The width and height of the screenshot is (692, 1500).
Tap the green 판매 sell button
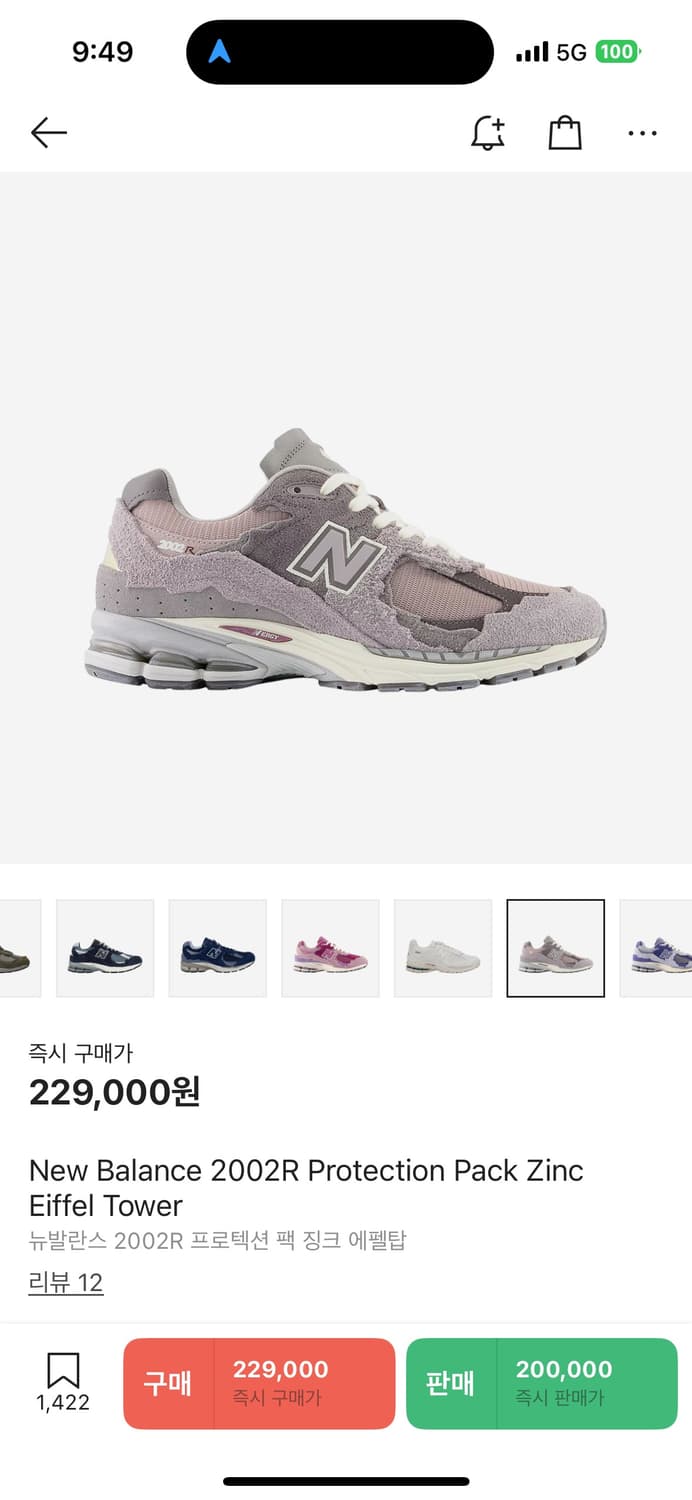pyautogui.click(x=542, y=1383)
